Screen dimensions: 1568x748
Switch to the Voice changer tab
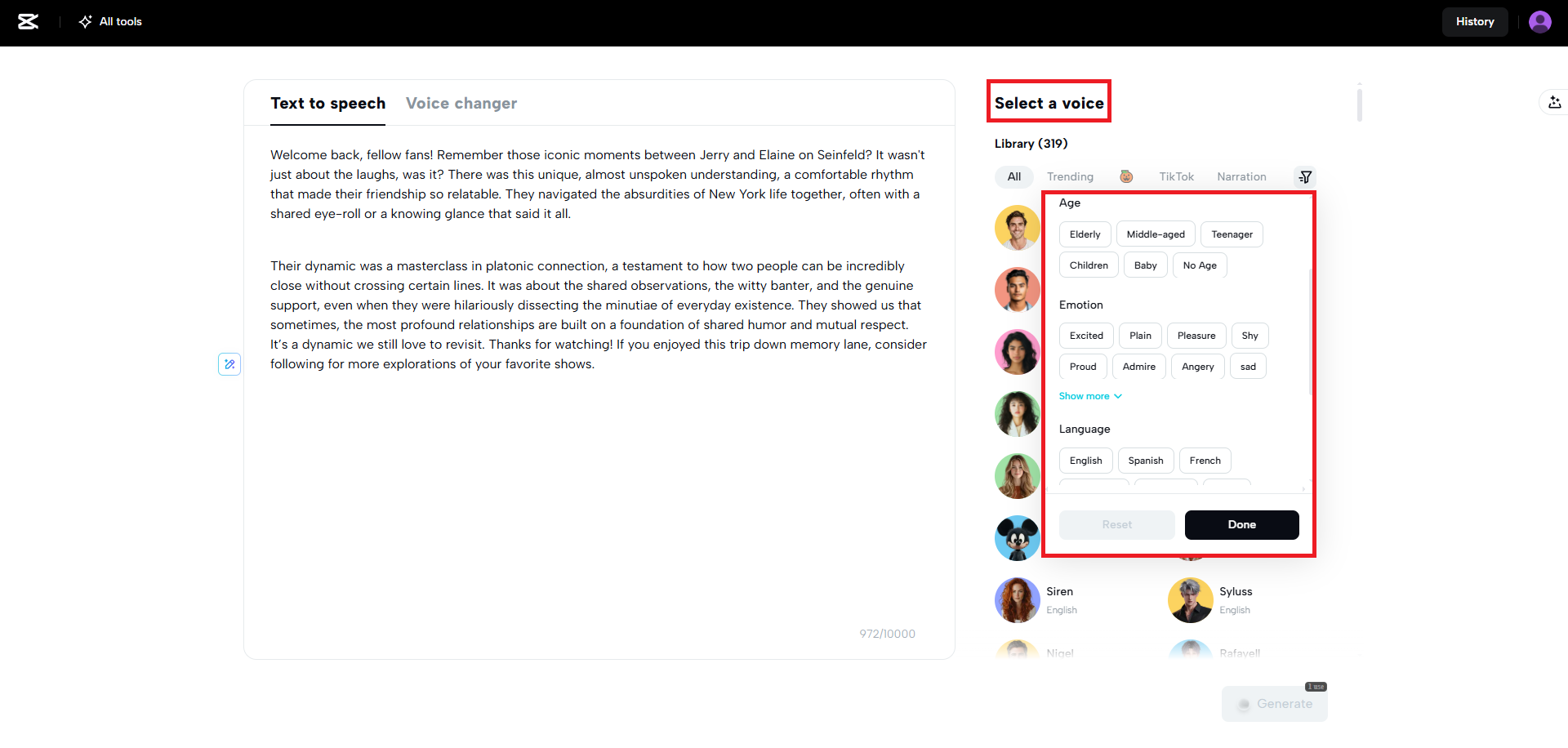click(461, 104)
